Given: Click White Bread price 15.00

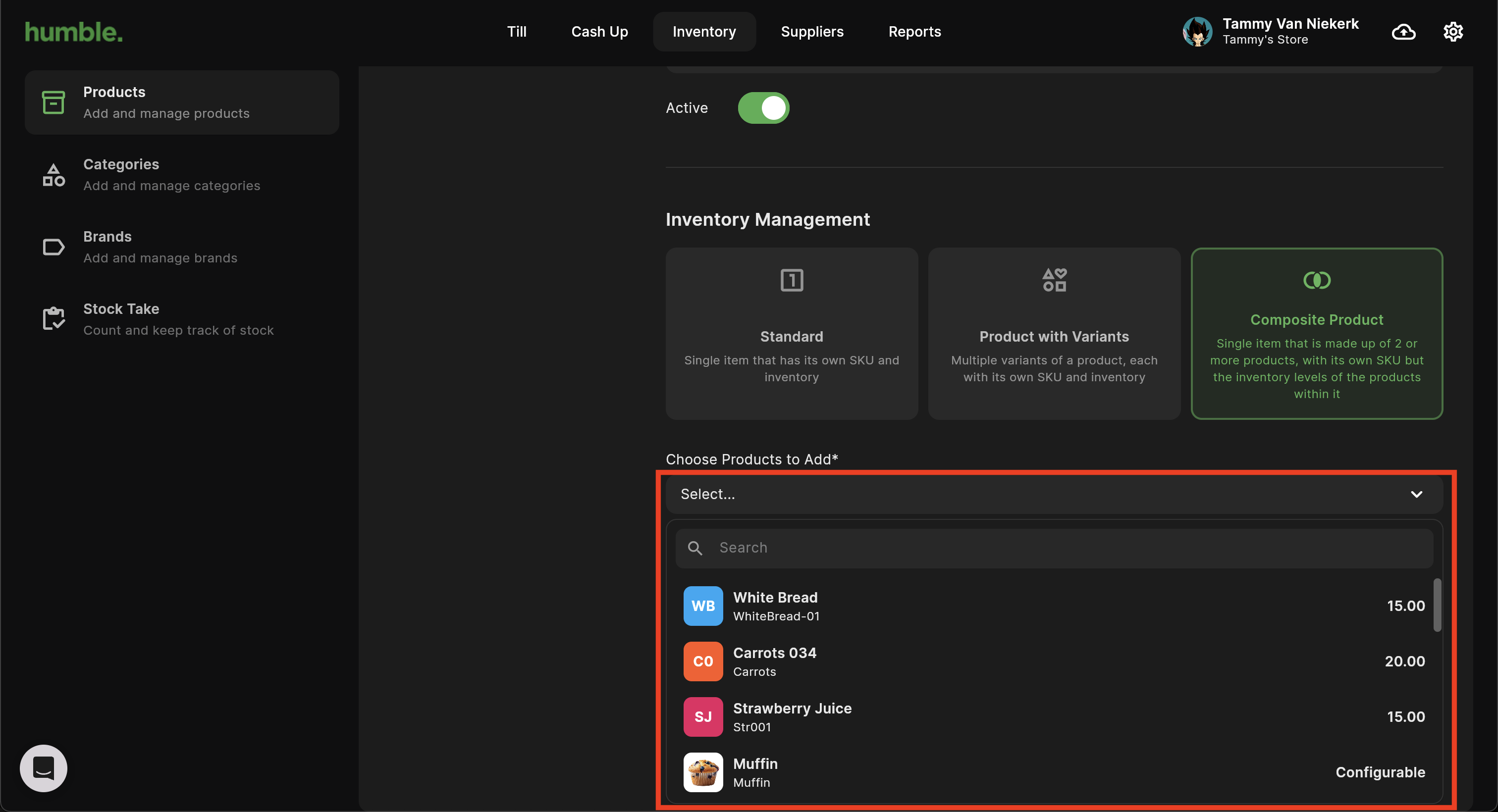Looking at the screenshot, I should click(x=1405, y=606).
